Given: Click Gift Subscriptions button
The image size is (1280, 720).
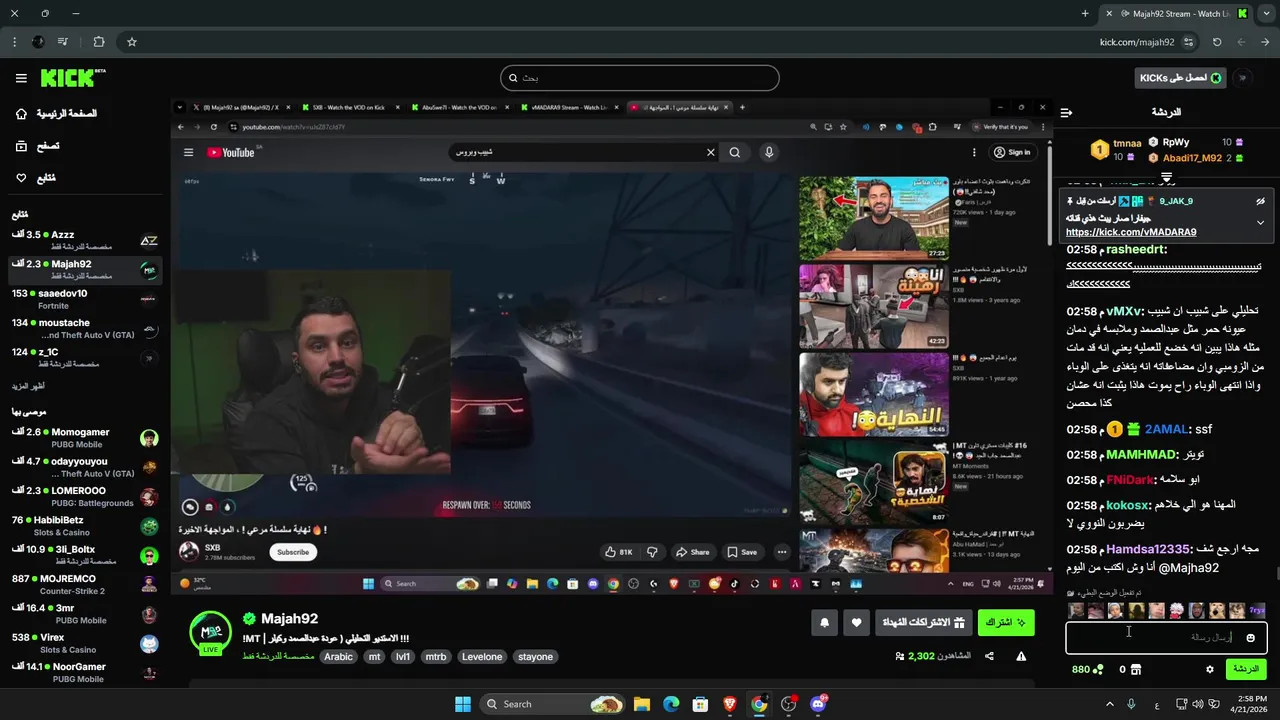Looking at the screenshot, I should [x=925, y=623].
